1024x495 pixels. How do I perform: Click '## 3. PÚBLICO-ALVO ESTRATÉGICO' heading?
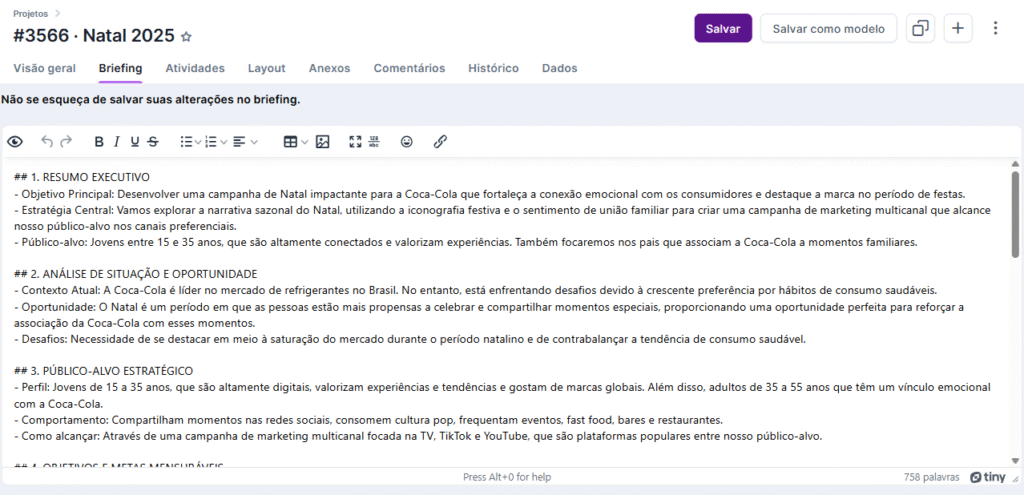coord(103,370)
